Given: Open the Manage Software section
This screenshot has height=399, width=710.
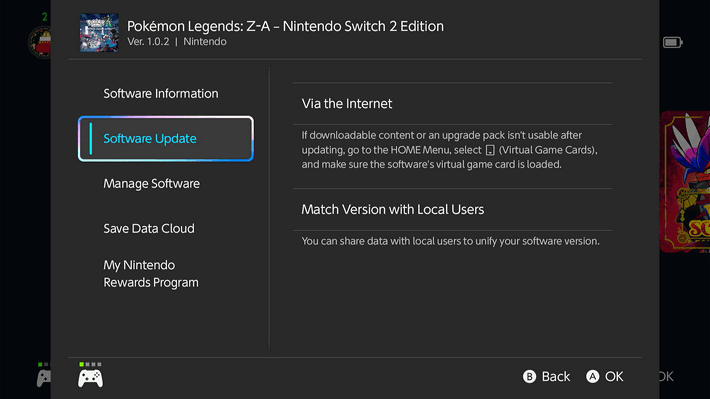Looking at the screenshot, I should 151,183.
